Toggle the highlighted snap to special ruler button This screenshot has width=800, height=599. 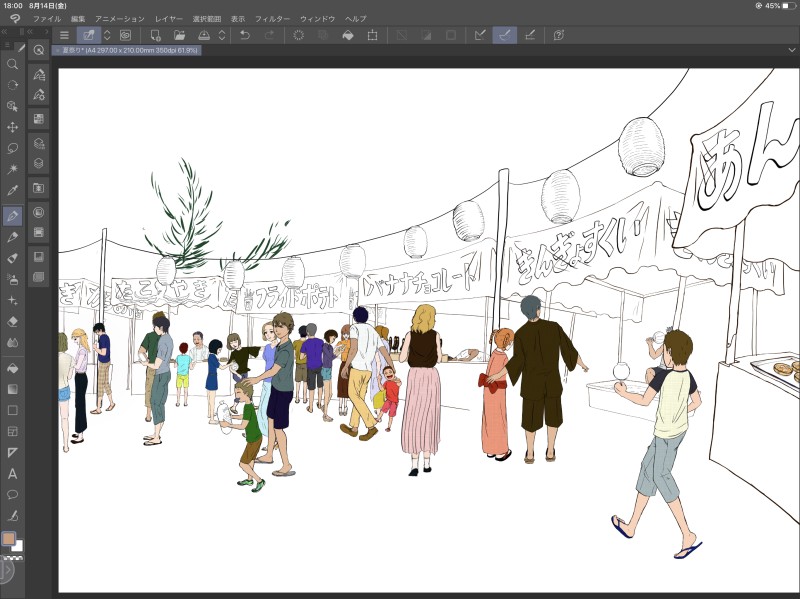pyautogui.click(x=505, y=35)
